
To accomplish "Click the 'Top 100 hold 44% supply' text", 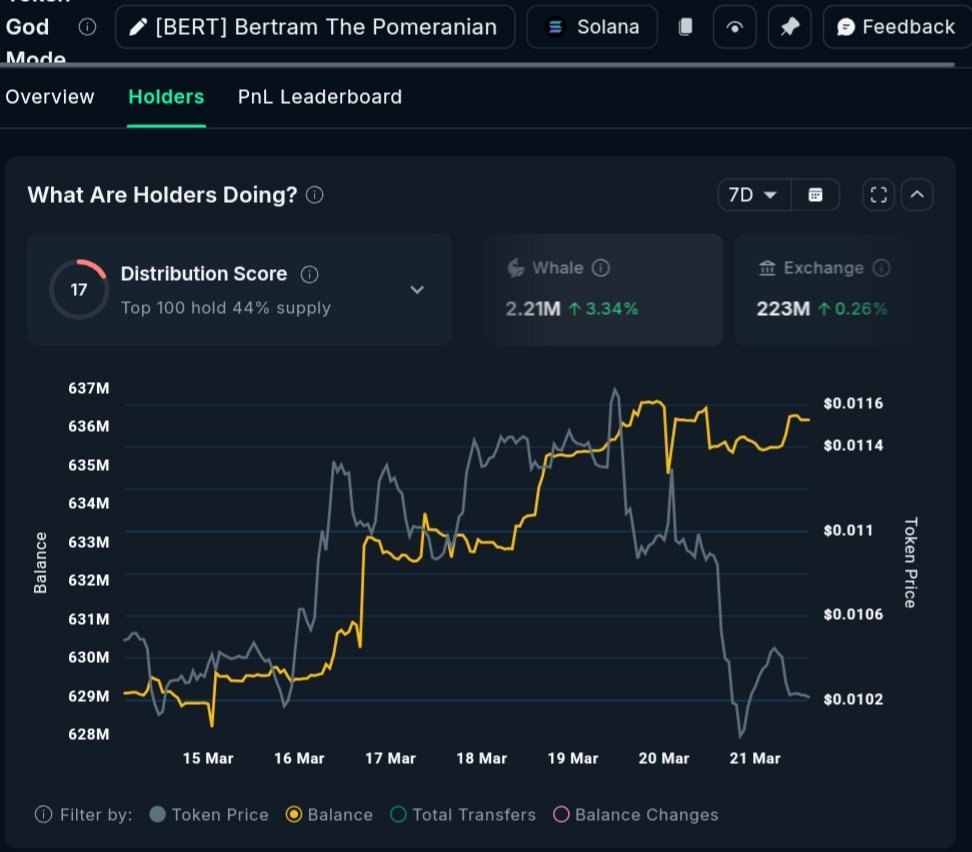I will tap(226, 308).
